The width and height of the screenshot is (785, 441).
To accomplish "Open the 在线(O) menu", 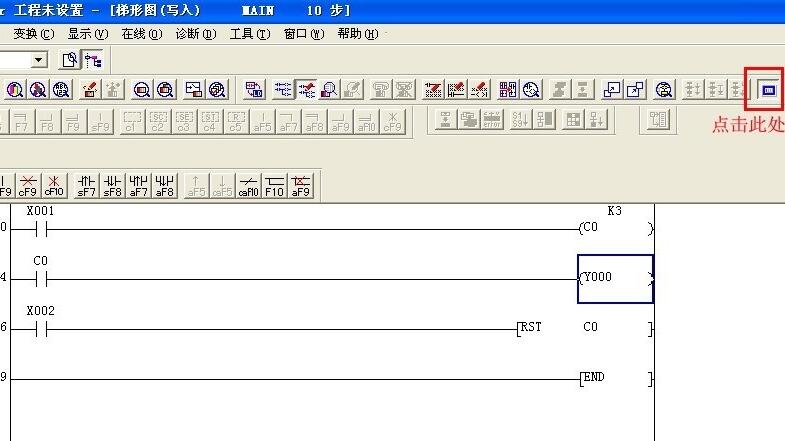I will [x=141, y=34].
